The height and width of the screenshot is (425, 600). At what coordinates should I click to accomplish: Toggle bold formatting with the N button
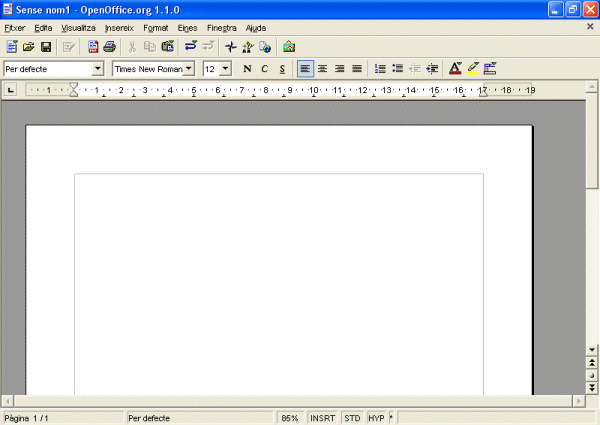pos(247,69)
